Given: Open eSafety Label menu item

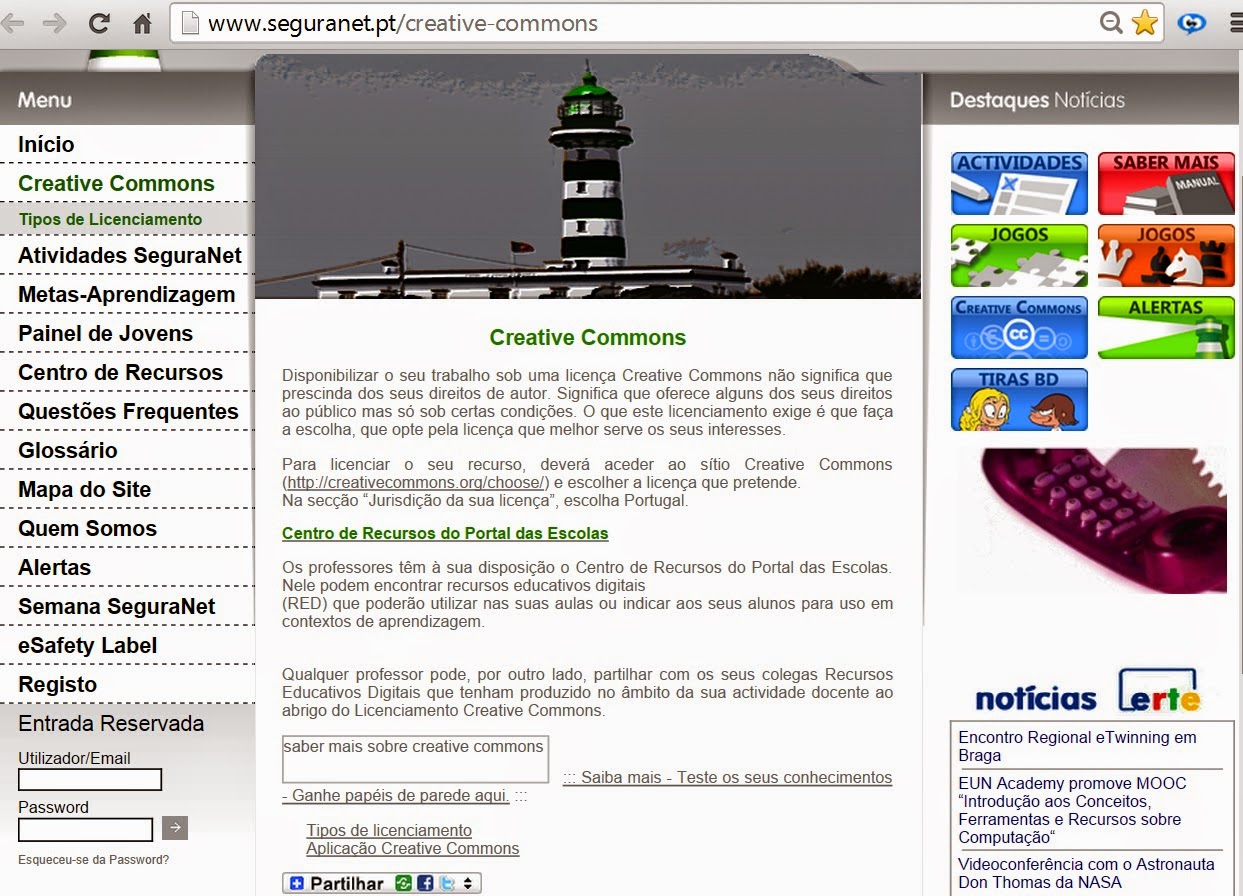Looking at the screenshot, I should (x=87, y=645).
